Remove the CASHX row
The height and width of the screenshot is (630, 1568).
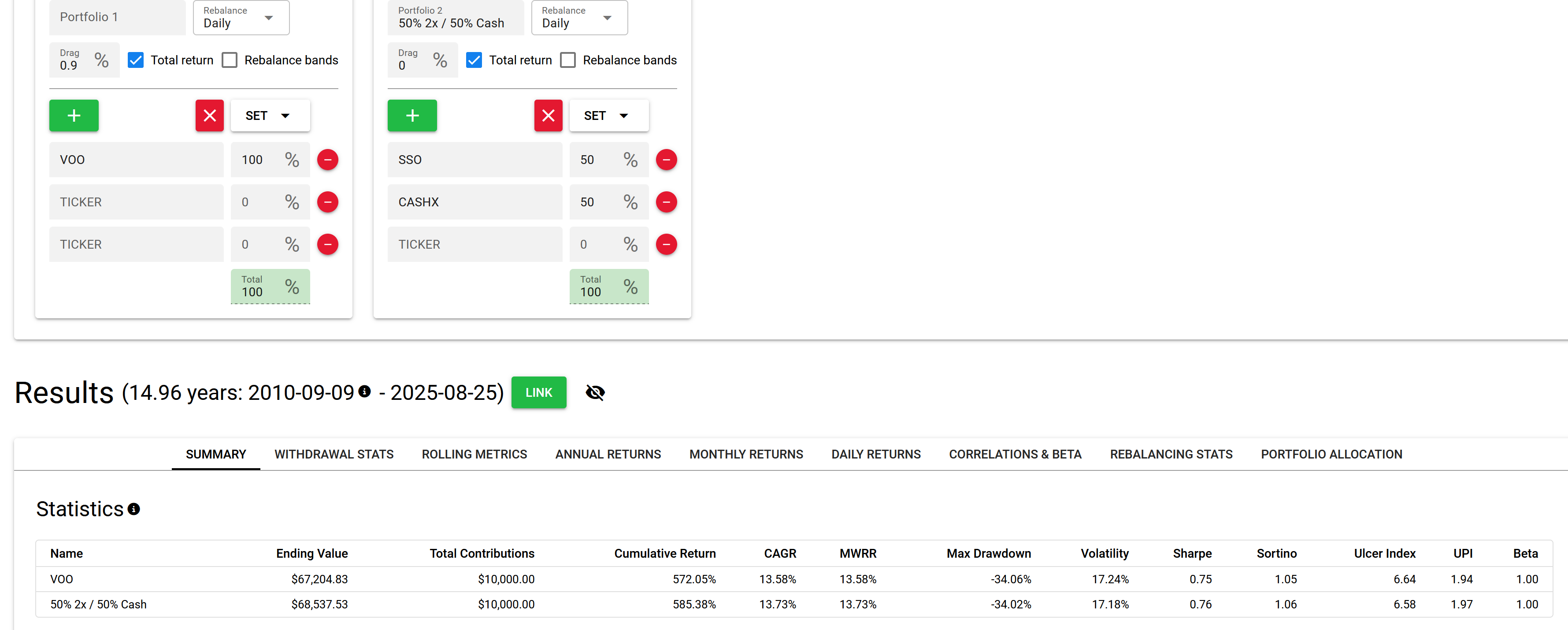[x=666, y=201]
